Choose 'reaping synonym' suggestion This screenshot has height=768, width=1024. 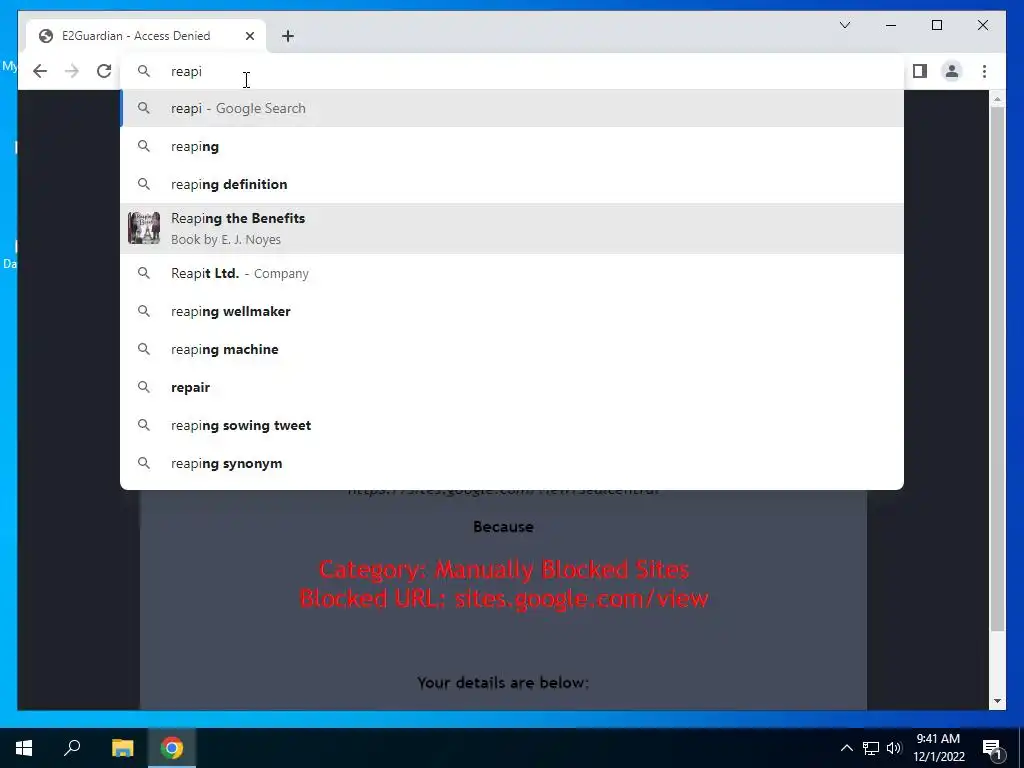click(x=511, y=463)
